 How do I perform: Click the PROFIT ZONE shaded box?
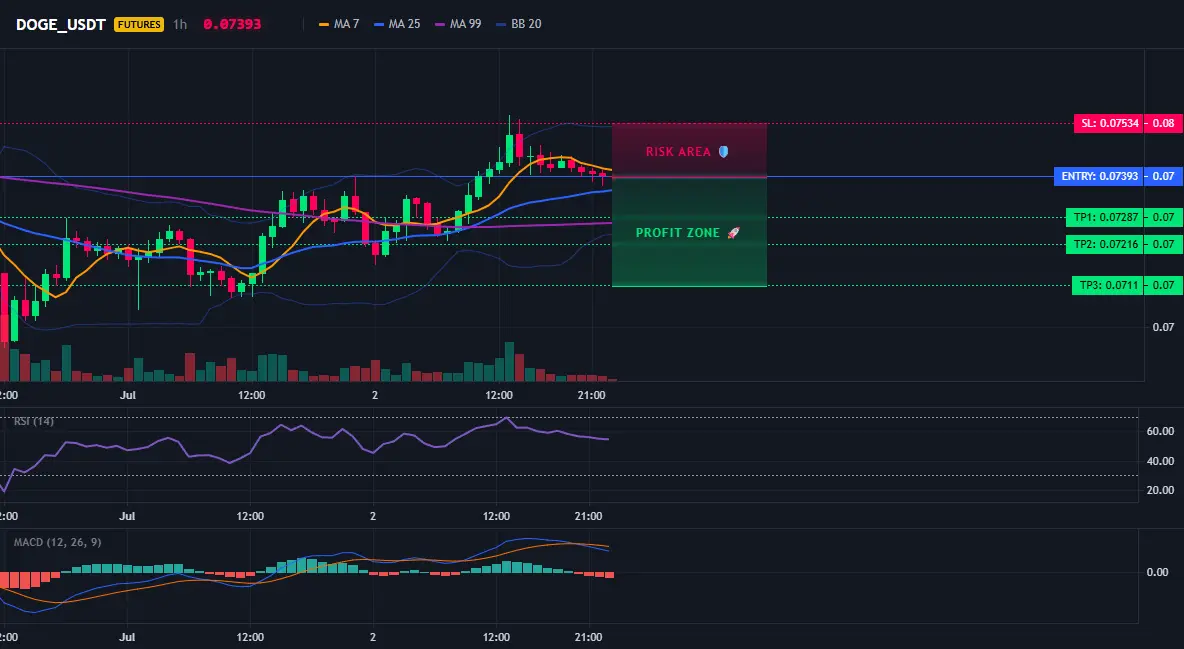689,232
